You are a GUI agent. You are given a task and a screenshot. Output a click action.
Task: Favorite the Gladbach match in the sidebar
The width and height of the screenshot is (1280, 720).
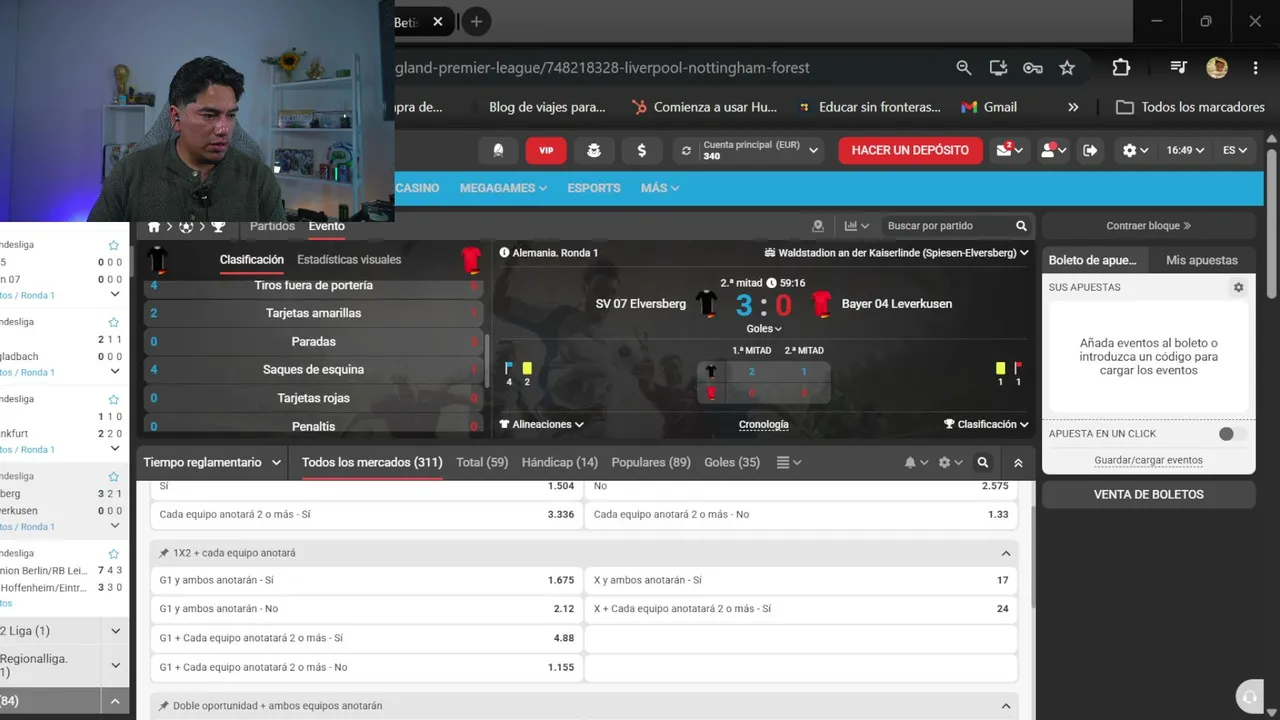coord(114,323)
